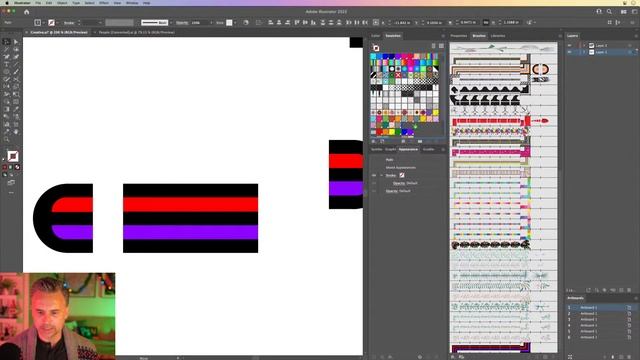The height and width of the screenshot is (360, 640).
Task: Select the Selection tool in the toolbar
Action: coord(6,42)
